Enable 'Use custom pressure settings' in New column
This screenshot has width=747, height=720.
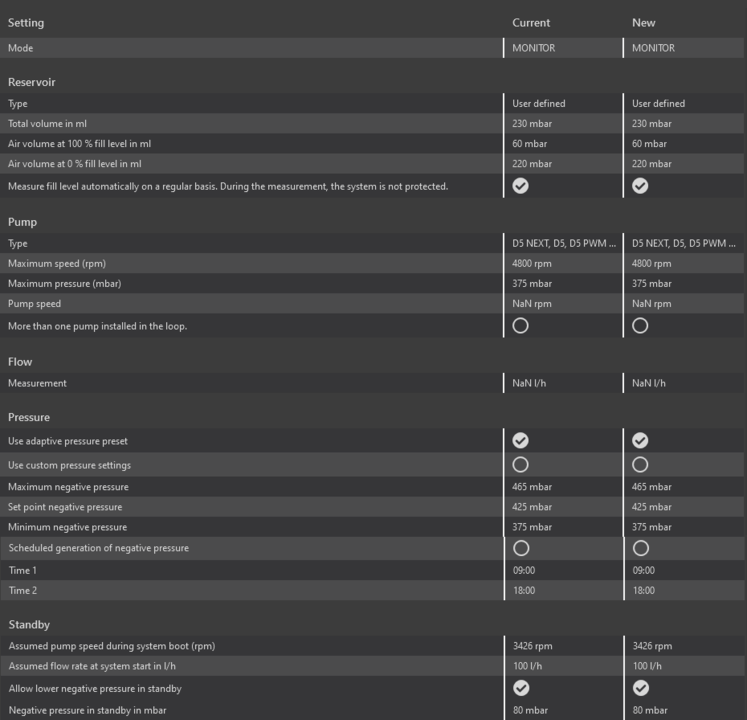tap(640, 465)
